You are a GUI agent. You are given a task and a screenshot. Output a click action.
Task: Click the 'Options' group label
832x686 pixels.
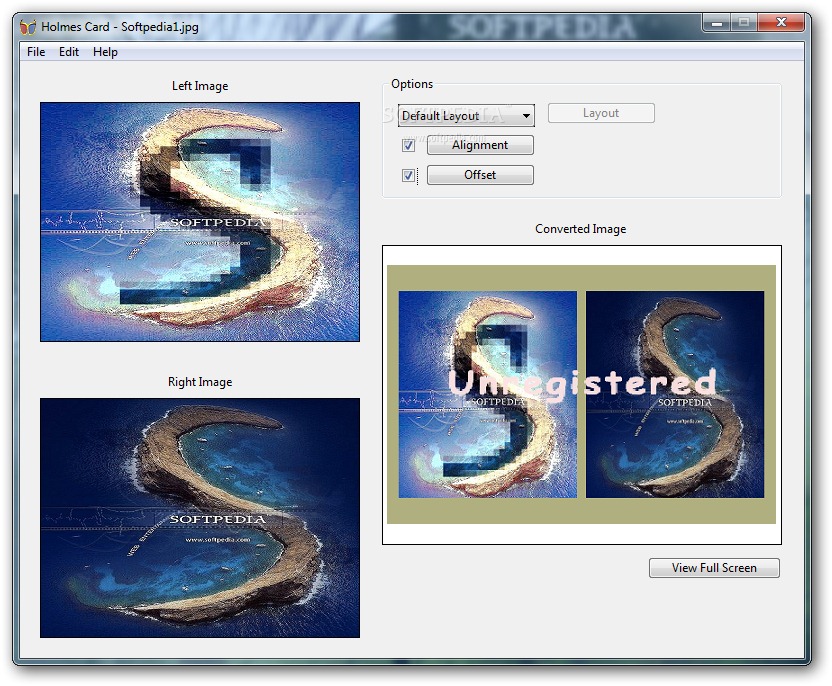point(412,84)
